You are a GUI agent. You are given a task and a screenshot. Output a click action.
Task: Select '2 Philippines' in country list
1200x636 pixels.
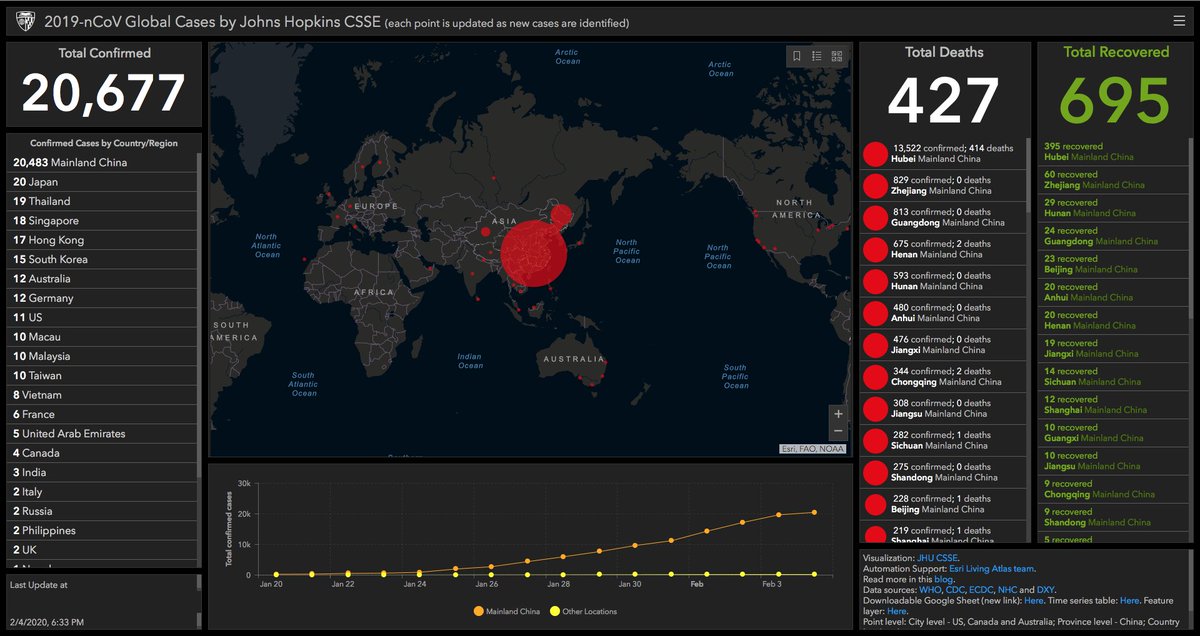click(x=103, y=530)
